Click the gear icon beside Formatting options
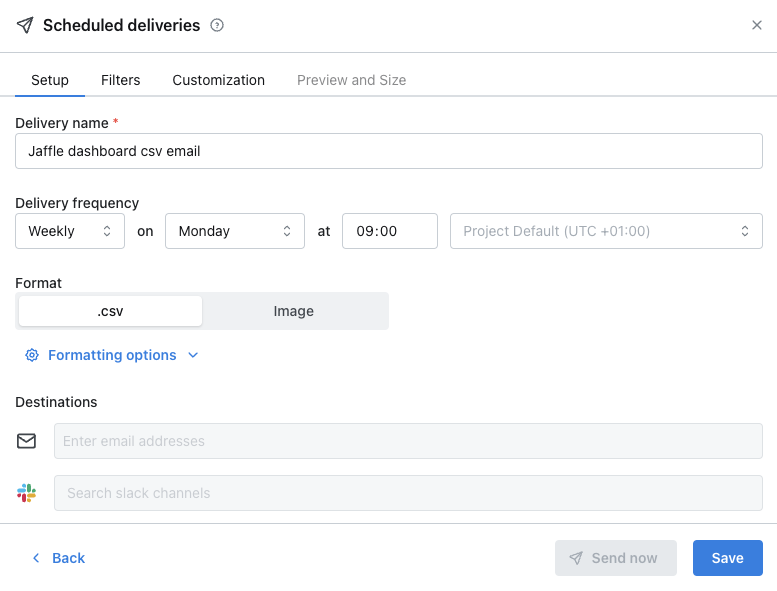The height and width of the screenshot is (591, 777). tap(32, 355)
